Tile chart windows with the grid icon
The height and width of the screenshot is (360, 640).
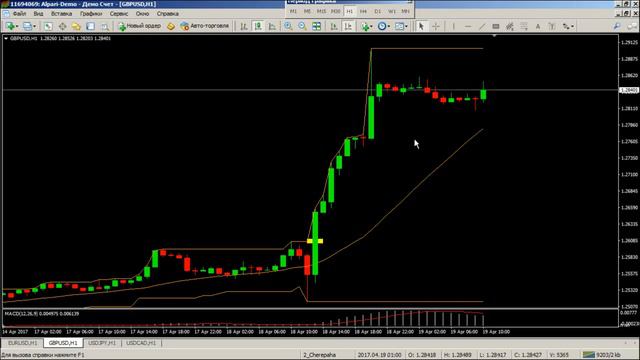pyautogui.click(x=316, y=26)
